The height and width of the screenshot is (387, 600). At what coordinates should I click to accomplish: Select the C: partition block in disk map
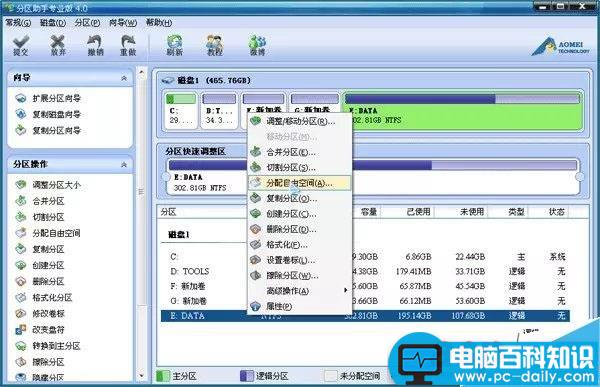(181, 110)
